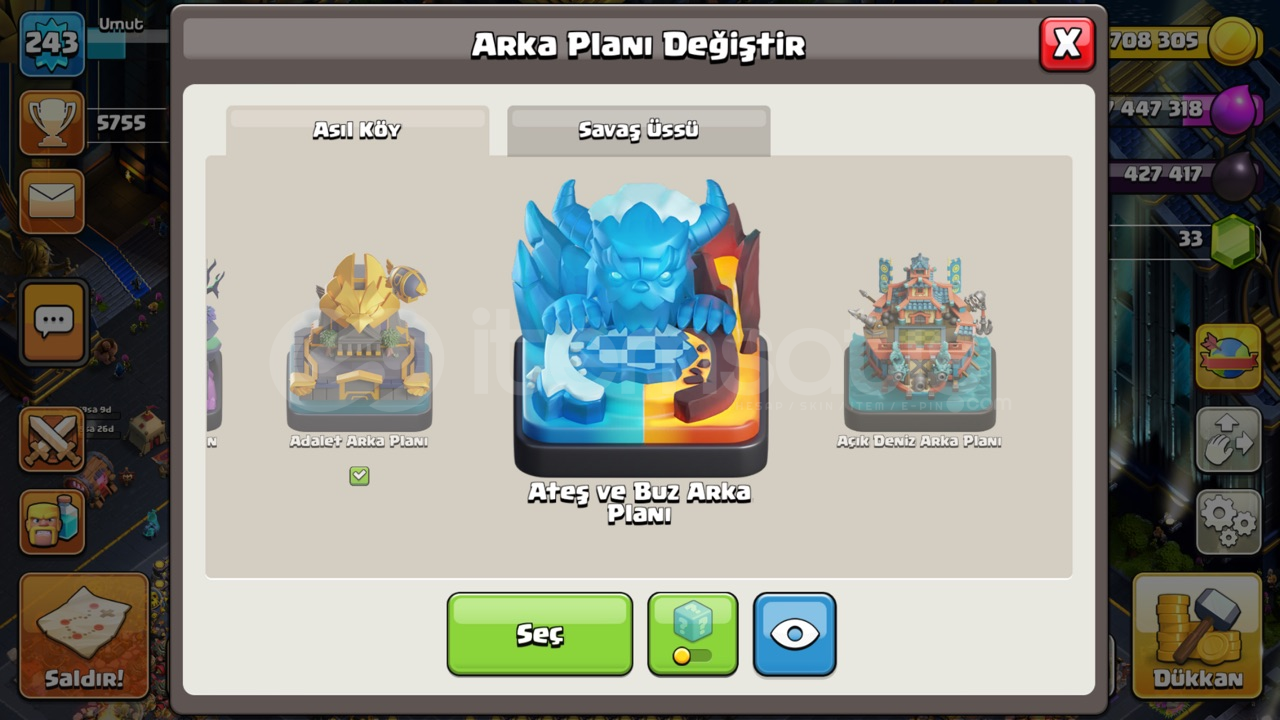
Task: Choose the Adalet Arka Planı scenery thumbnail
Action: 359,343
